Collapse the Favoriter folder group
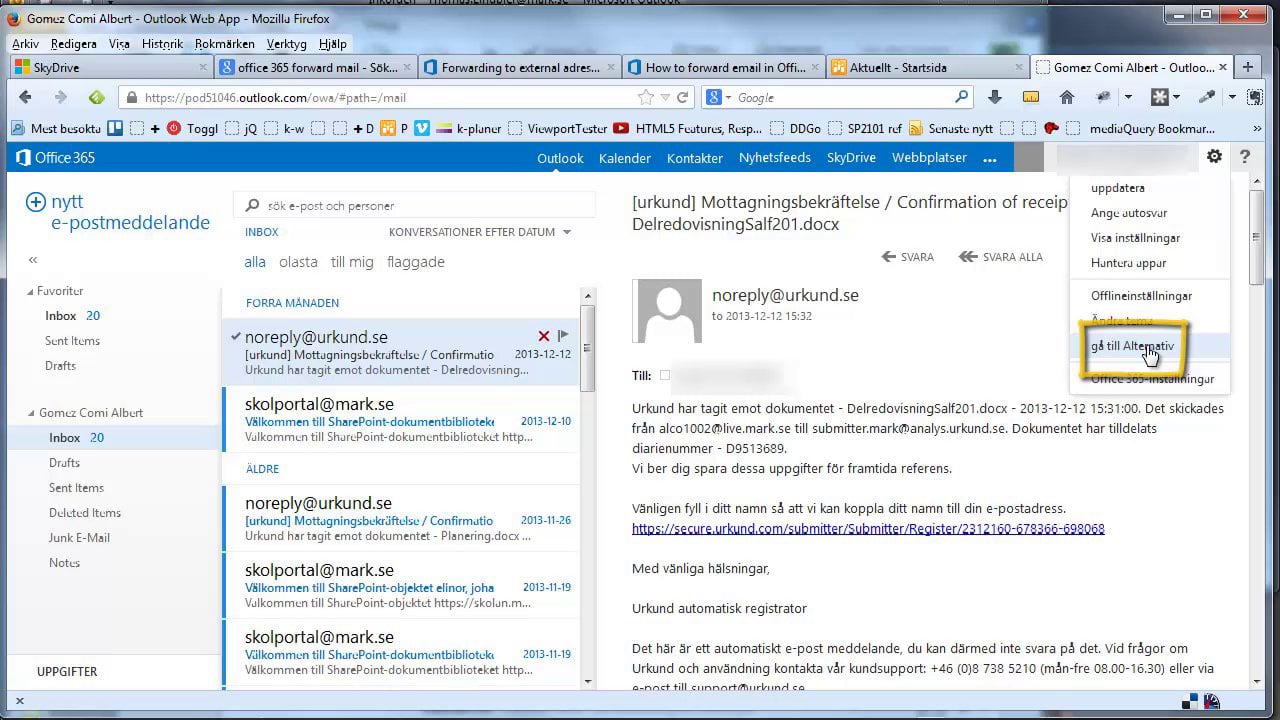The height and width of the screenshot is (720, 1280). coord(30,291)
